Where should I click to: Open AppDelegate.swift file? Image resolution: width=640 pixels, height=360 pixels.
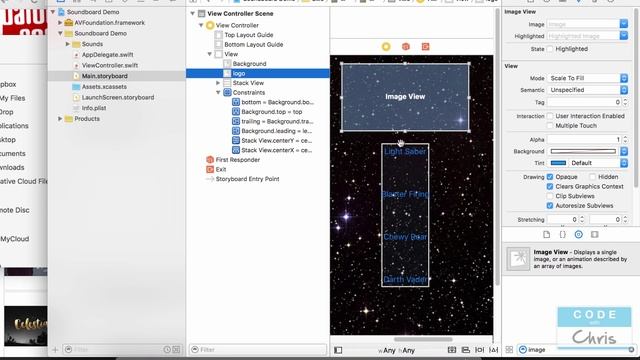click(x=107, y=55)
